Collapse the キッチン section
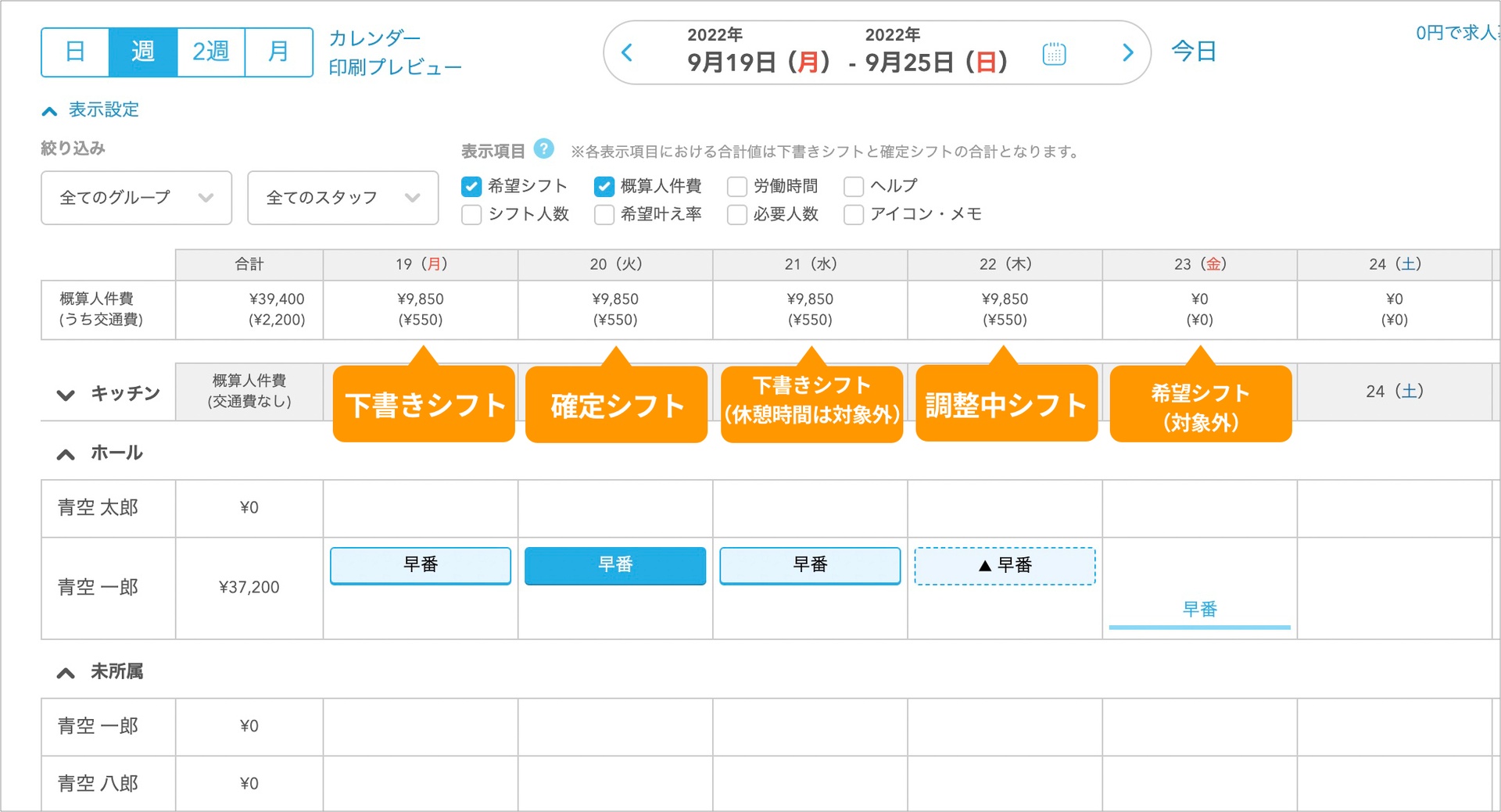Screen dimensions: 1501x812 [66, 395]
